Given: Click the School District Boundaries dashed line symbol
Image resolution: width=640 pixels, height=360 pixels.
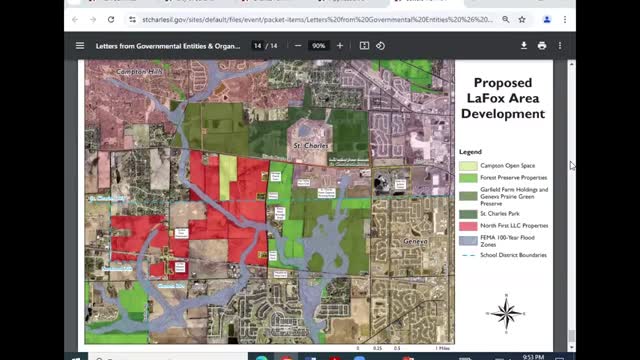Looking at the screenshot, I should pos(468,255).
